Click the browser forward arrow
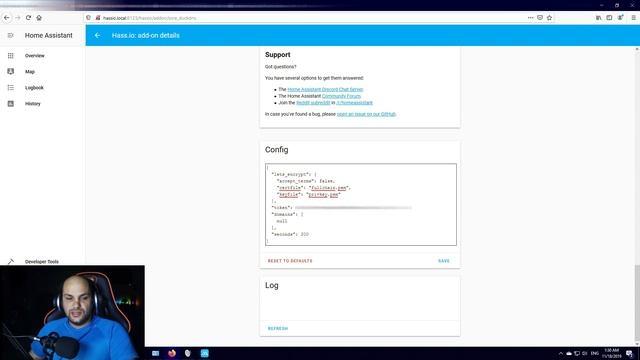Image resolution: width=640 pixels, height=360 pixels. click(18, 18)
